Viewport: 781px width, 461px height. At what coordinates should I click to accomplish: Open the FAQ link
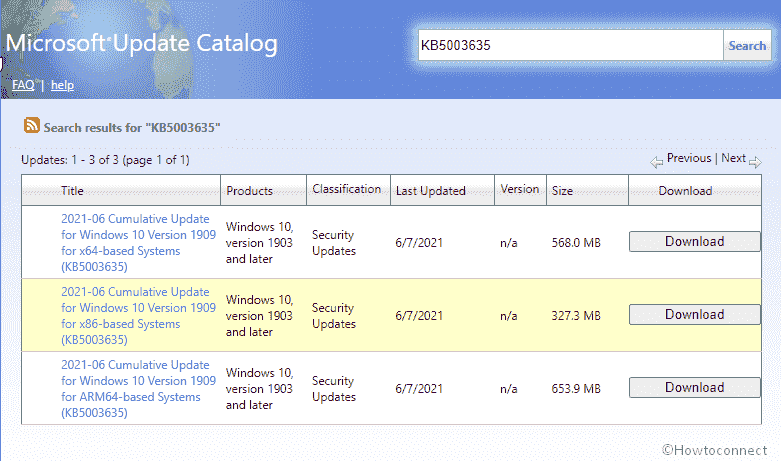tap(23, 85)
